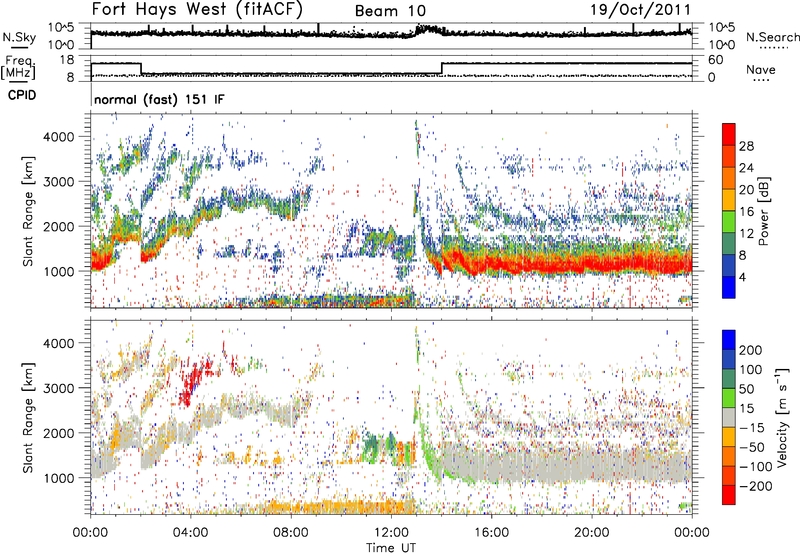This screenshot has width=800, height=554.
Task: Click the '4' power colorbar tick label
Action: (743, 277)
